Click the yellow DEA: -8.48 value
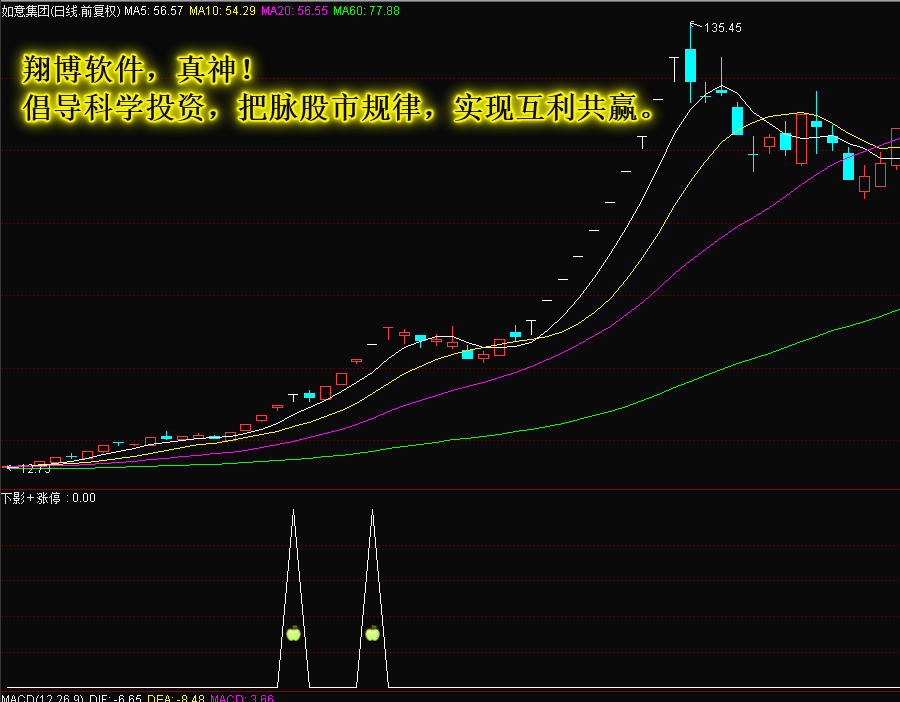 click(176, 698)
